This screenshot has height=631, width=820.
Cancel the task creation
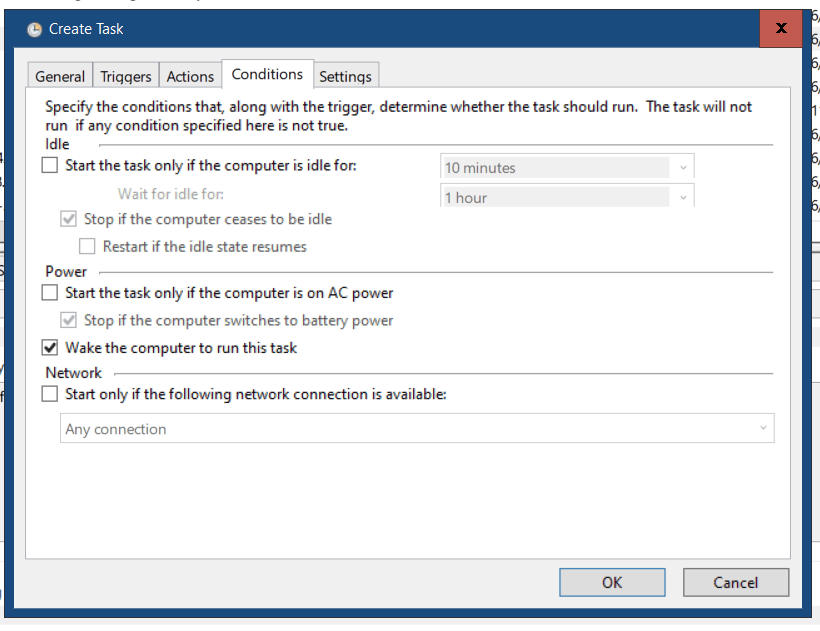click(736, 582)
